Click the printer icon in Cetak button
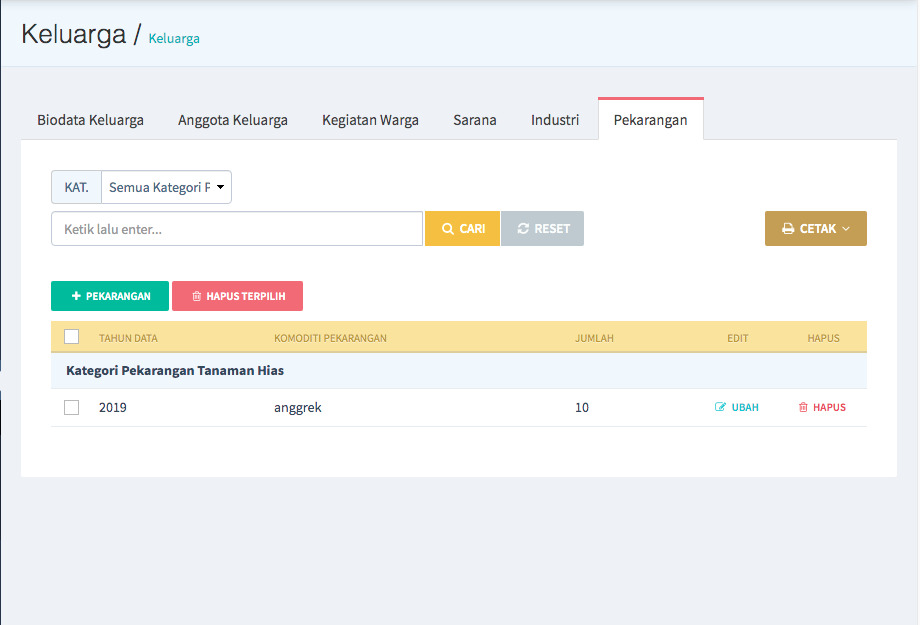Screen dimensions: 920x625 pyautogui.click(x=788, y=229)
